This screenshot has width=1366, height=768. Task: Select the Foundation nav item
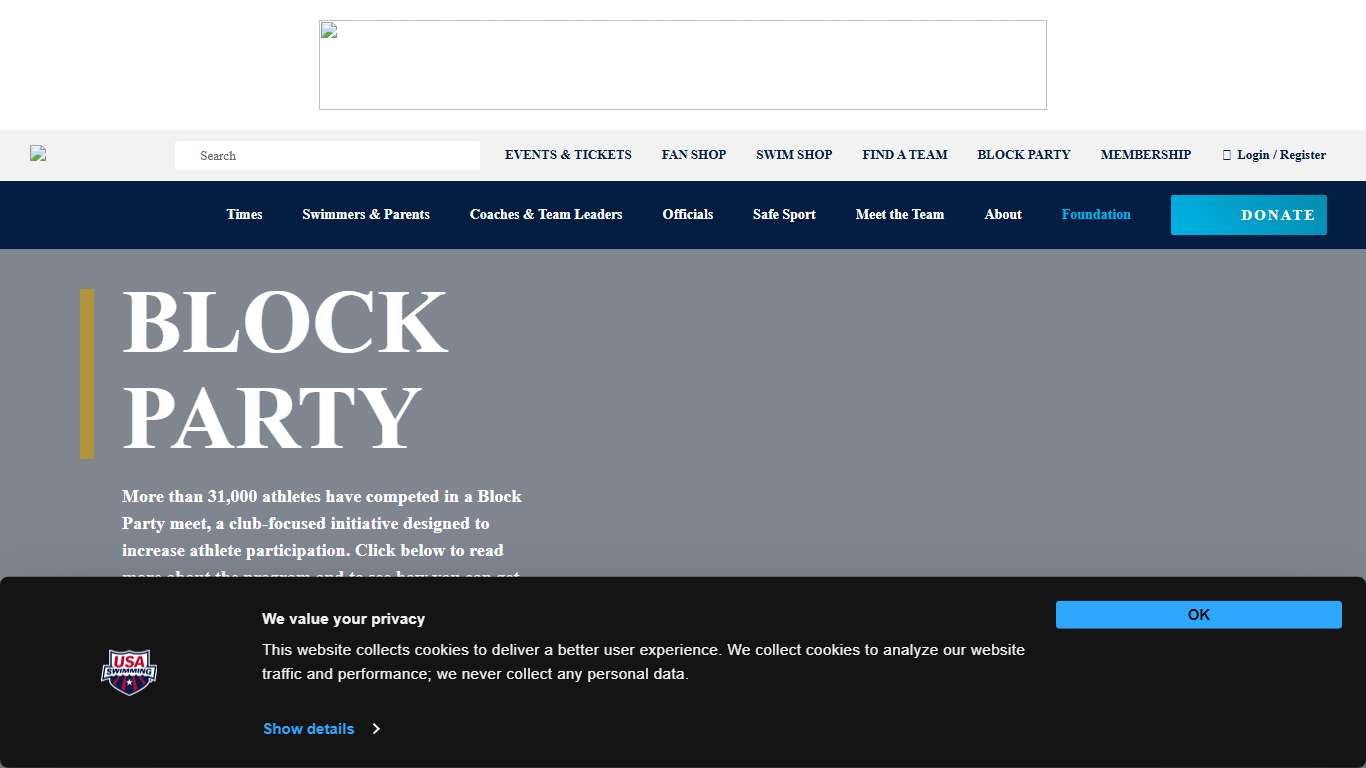click(x=1096, y=215)
